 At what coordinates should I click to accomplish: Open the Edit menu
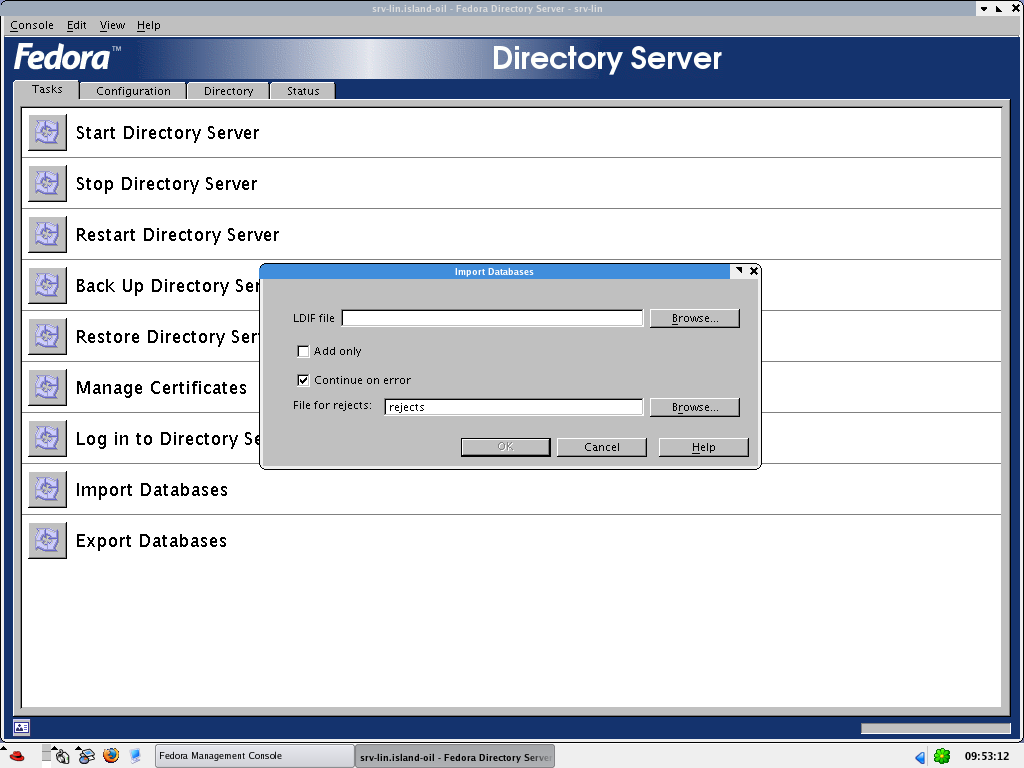pos(76,25)
